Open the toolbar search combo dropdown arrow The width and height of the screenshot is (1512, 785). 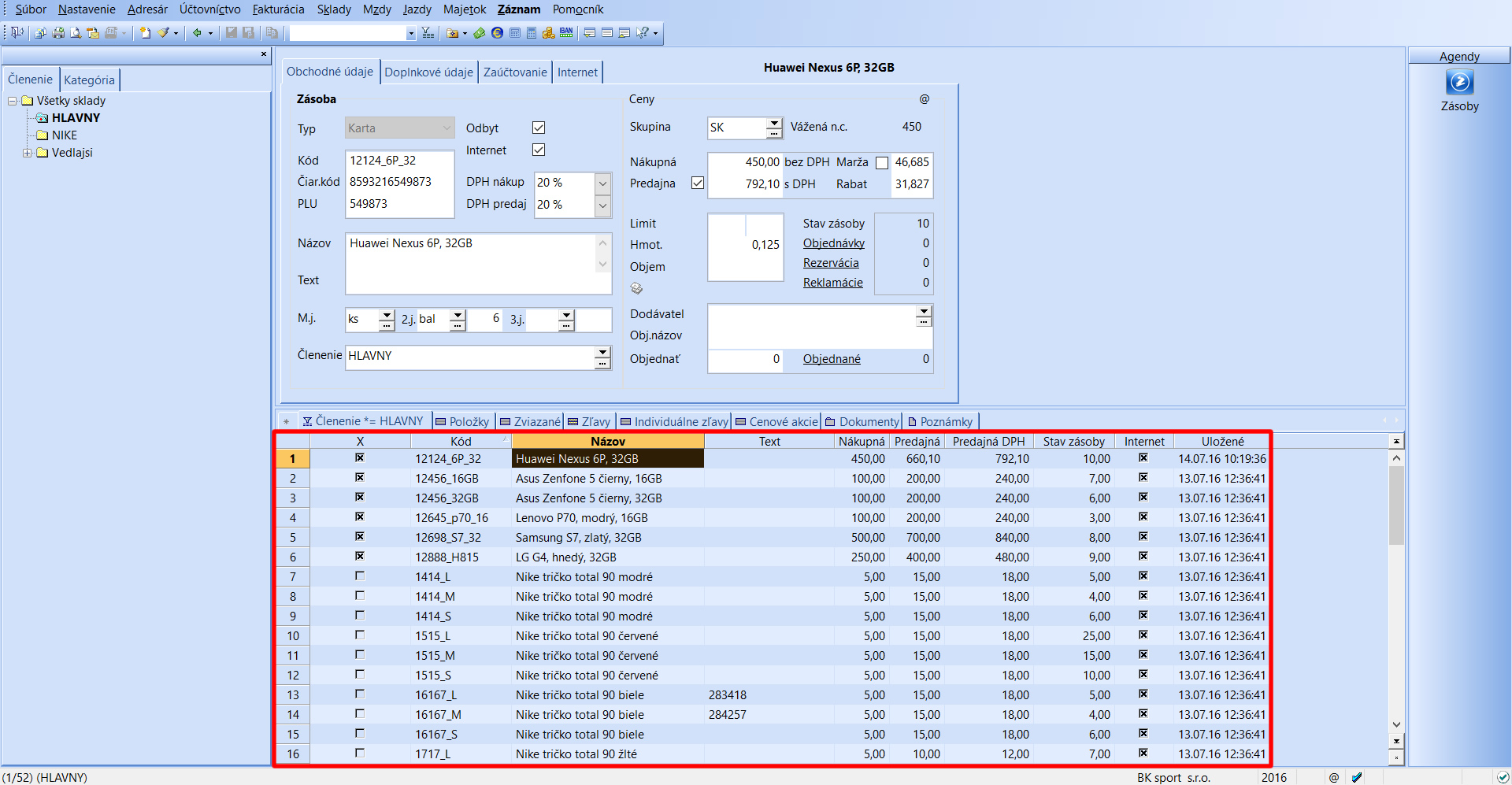(411, 33)
